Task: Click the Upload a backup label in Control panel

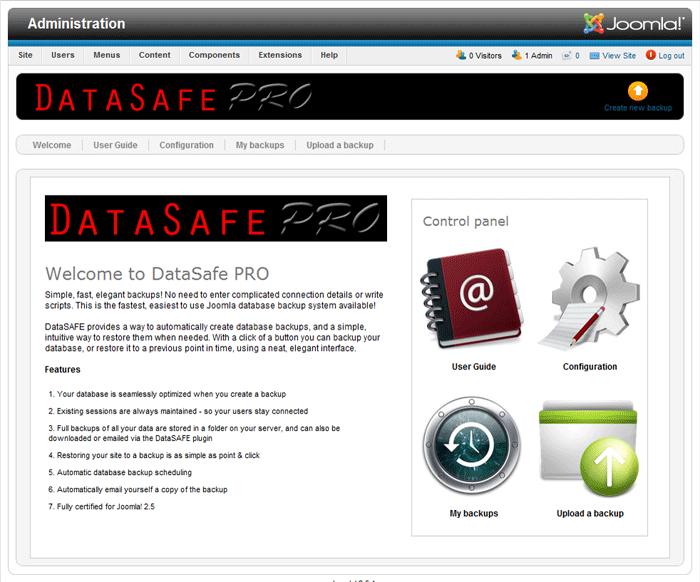Action: pyautogui.click(x=590, y=513)
